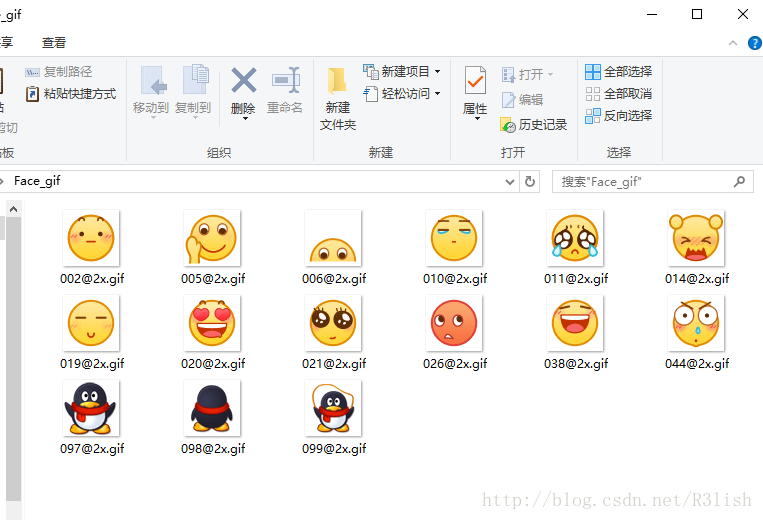Select the 011@2x.gif crying face thumbnail
The width and height of the screenshot is (763, 520).
575,238
